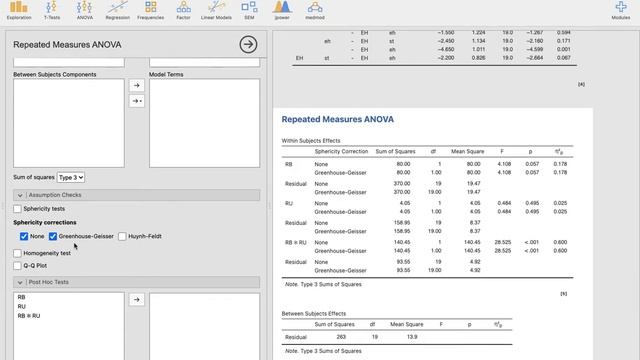Open the Frequencies analyses menu
Screen dimensions: 640x360
151,10
